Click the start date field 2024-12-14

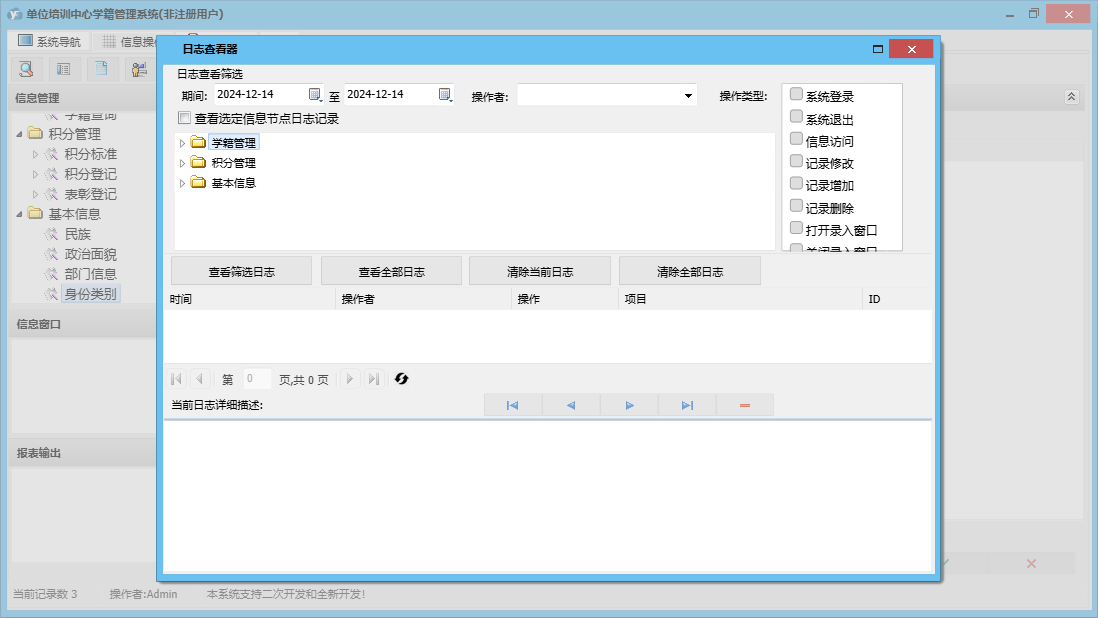pos(261,94)
